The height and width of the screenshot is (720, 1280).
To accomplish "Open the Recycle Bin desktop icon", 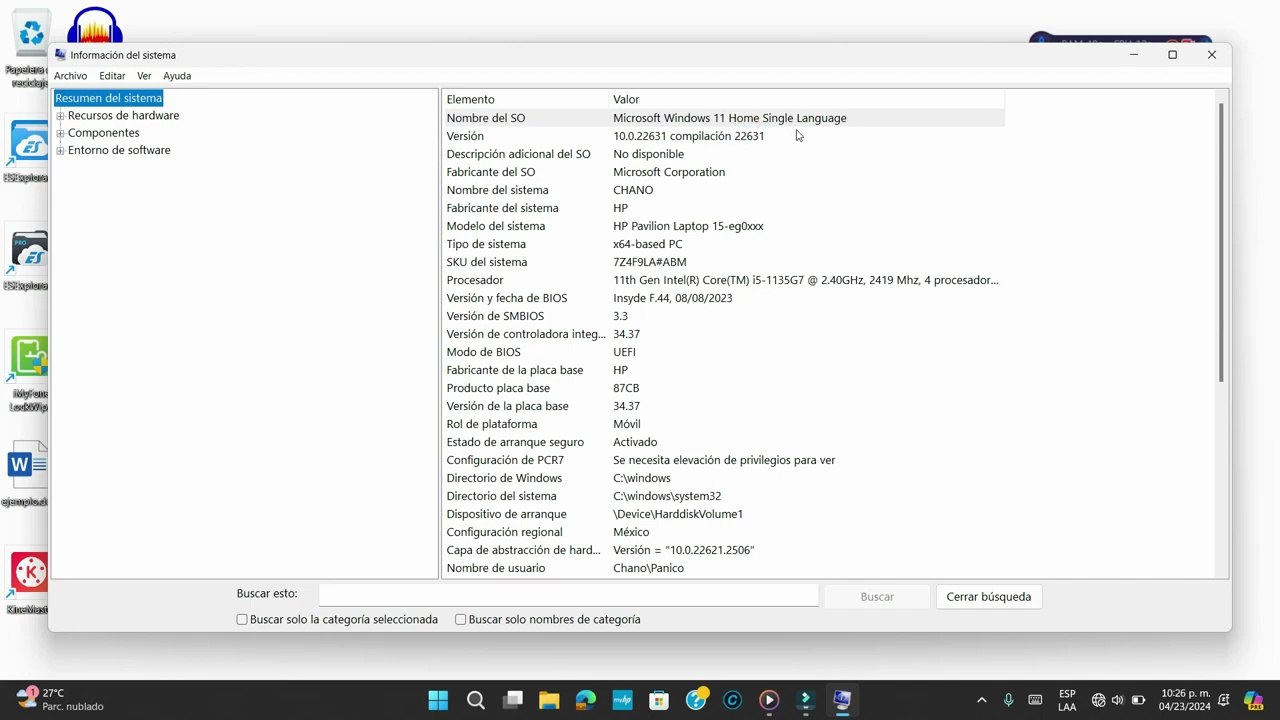I will [31, 35].
